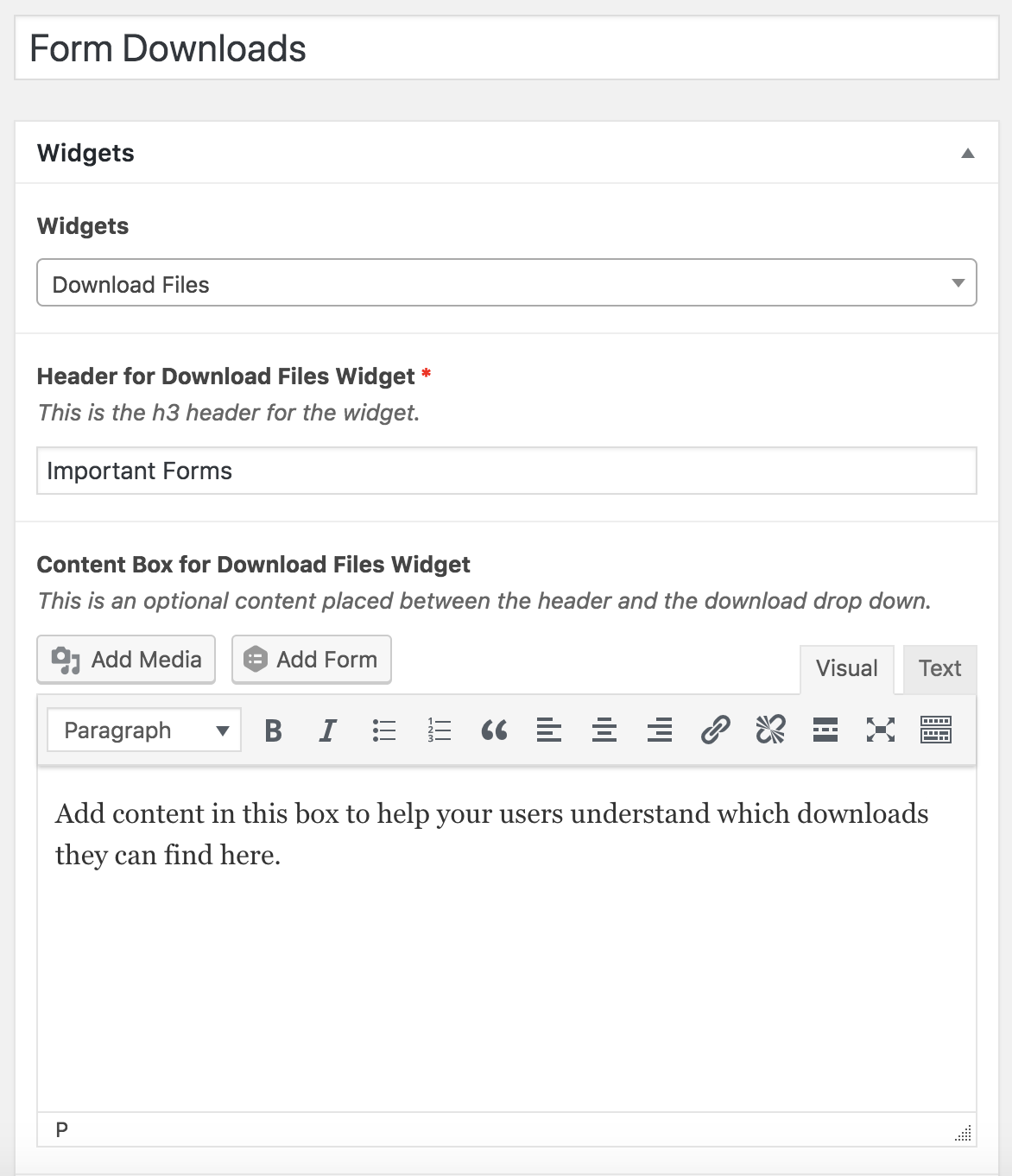Open the Widgets dropdown showing Download Files

click(507, 283)
